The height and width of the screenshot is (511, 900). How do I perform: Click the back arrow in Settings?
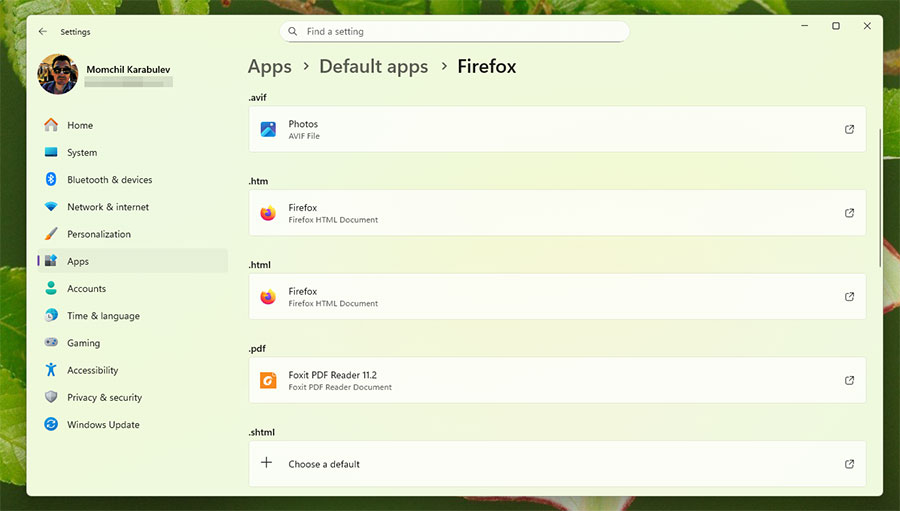point(43,32)
